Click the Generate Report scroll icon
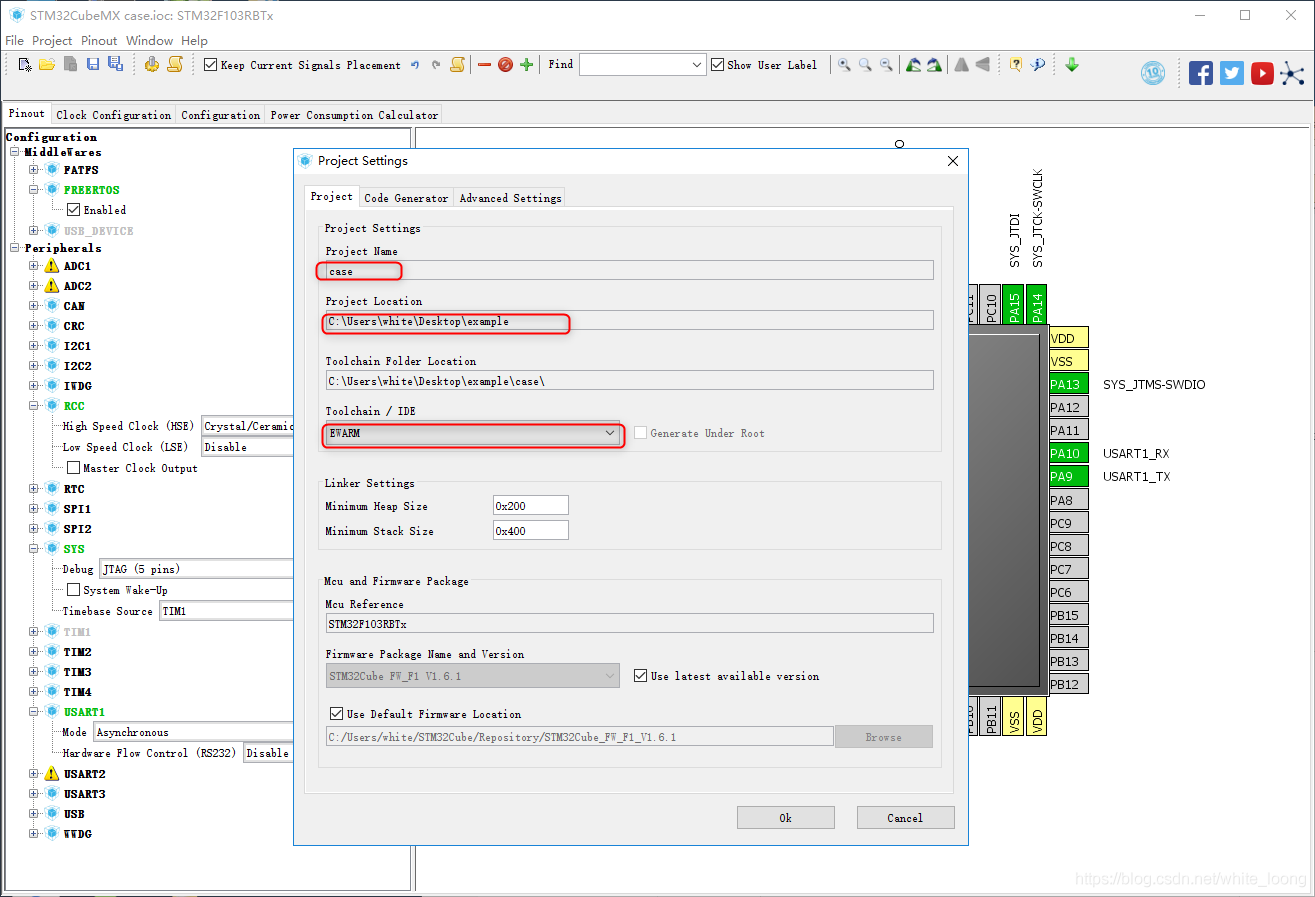Image resolution: width=1315 pixels, height=897 pixels. (175, 65)
